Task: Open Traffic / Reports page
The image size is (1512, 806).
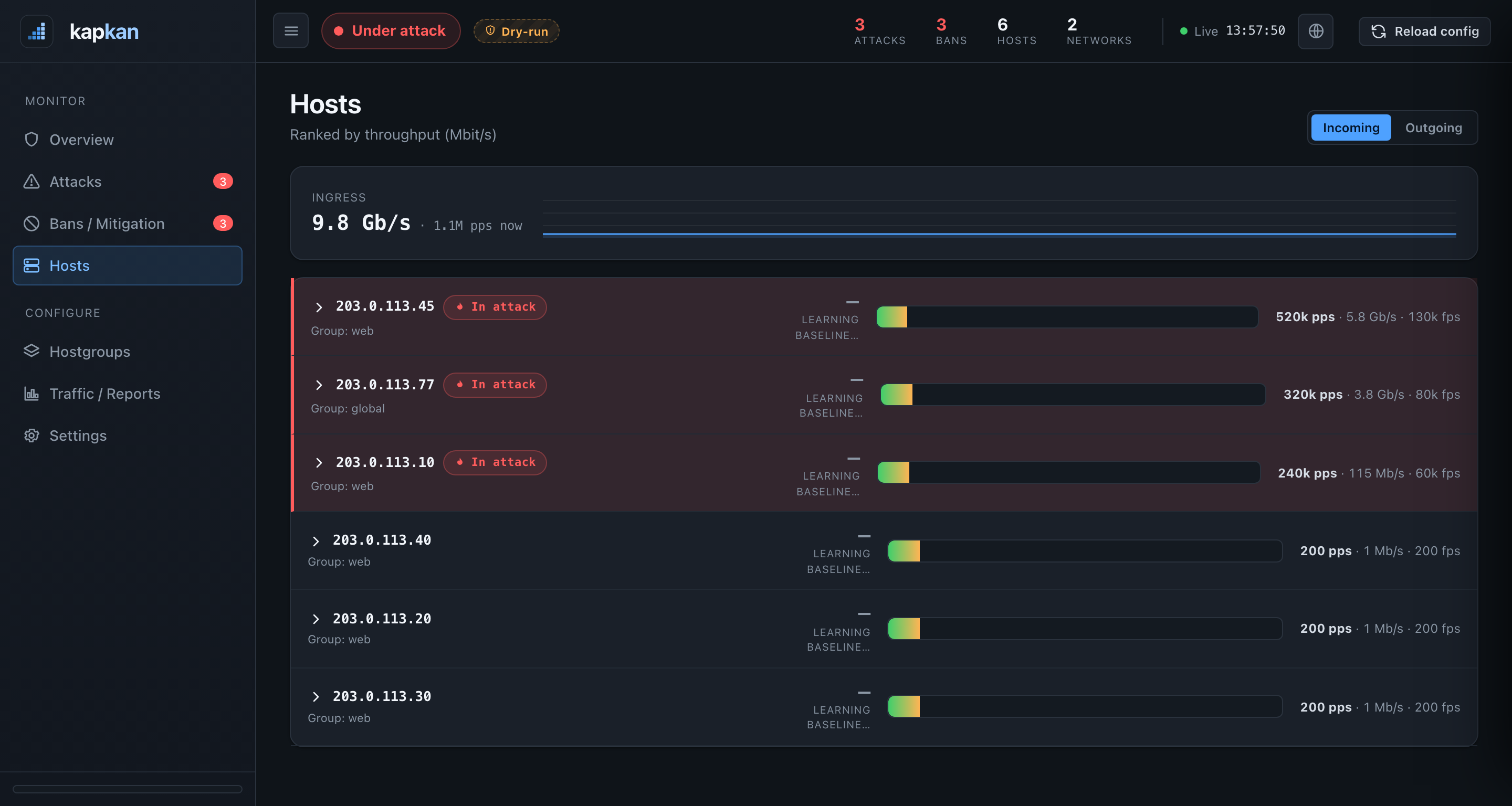Action: (x=128, y=394)
